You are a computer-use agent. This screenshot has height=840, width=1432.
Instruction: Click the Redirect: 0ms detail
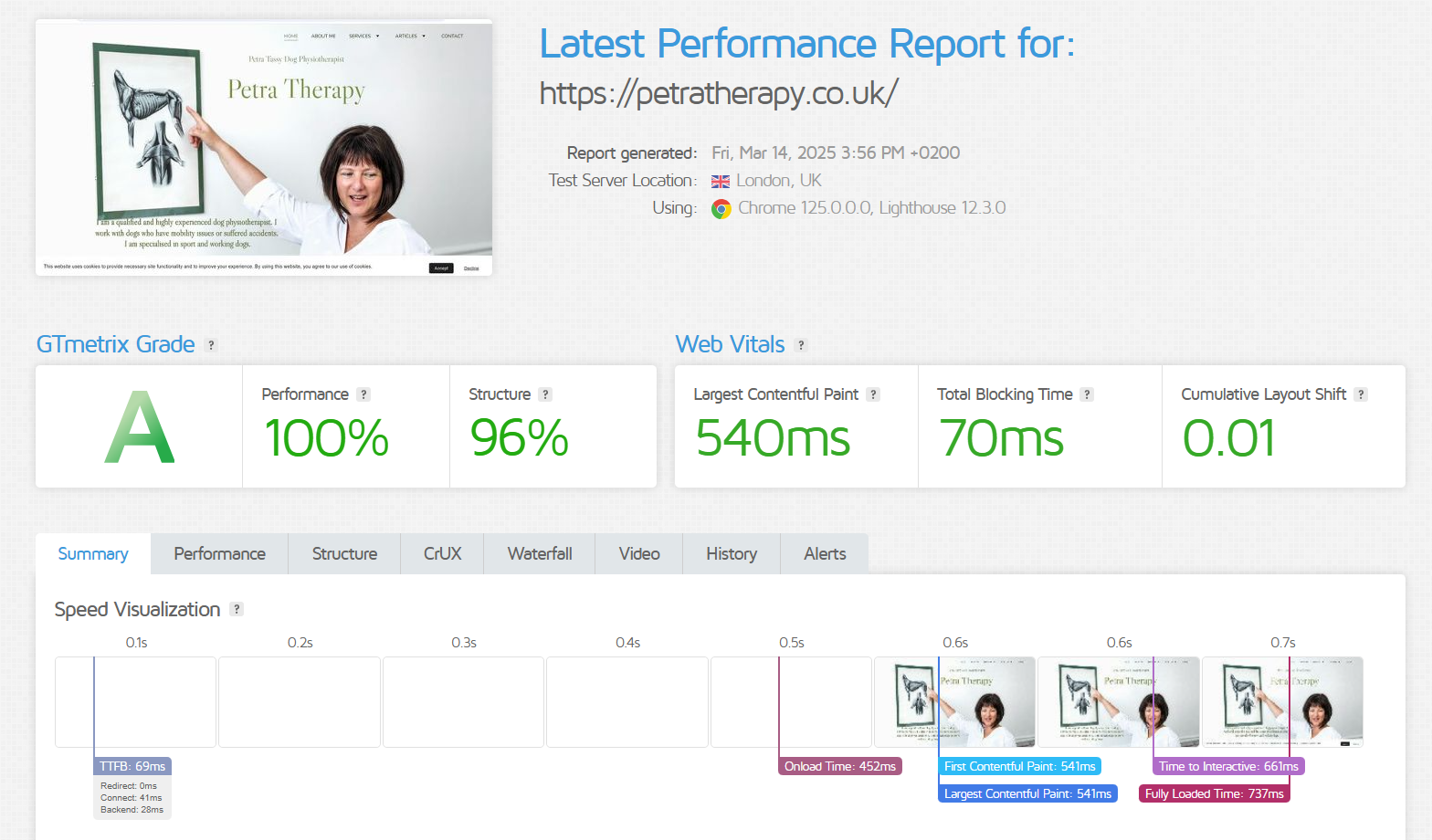(x=129, y=786)
